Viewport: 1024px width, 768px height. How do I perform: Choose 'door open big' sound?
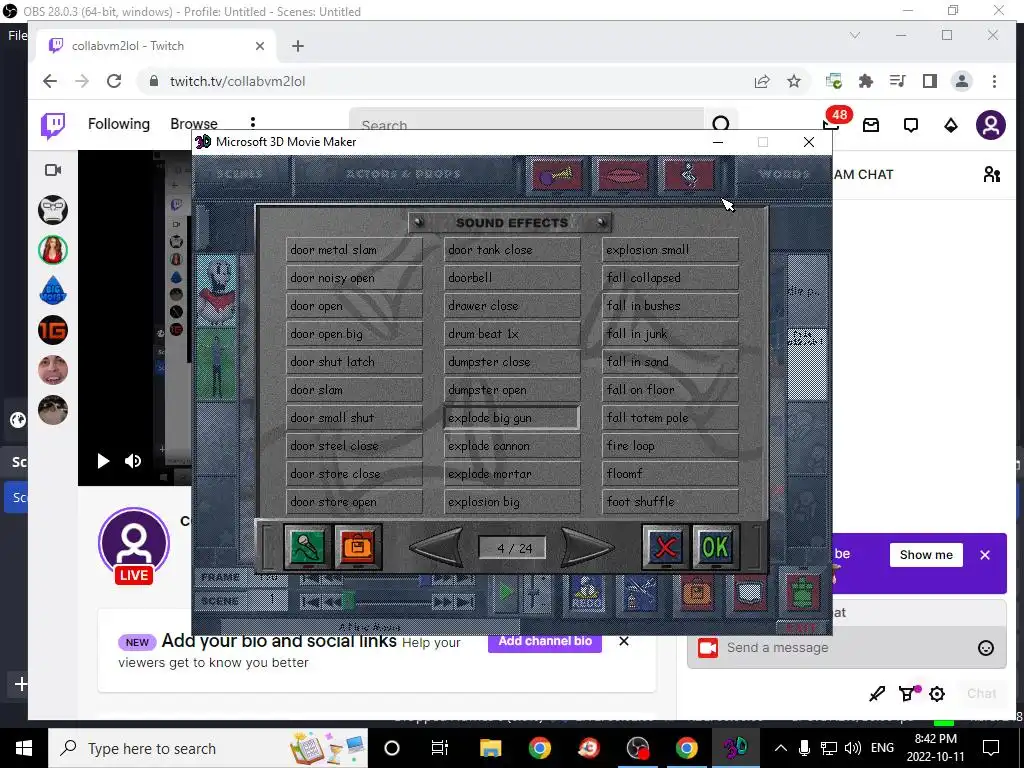point(354,334)
